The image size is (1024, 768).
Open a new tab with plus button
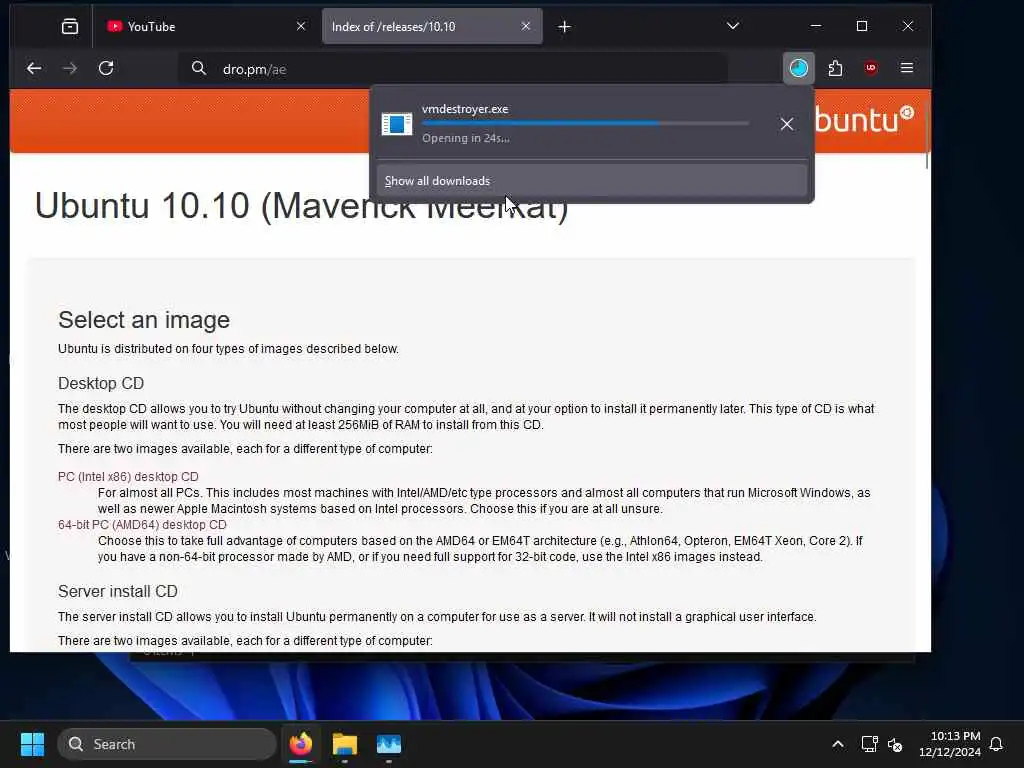(564, 27)
